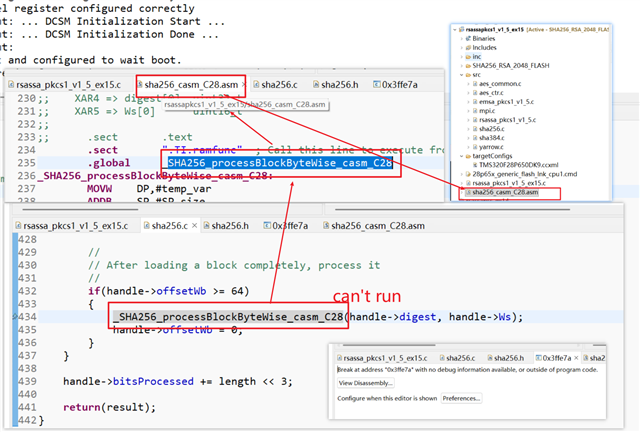Click the 'Break at address' message text
Viewport: 640px width, 432px height.
(x=467, y=370)
